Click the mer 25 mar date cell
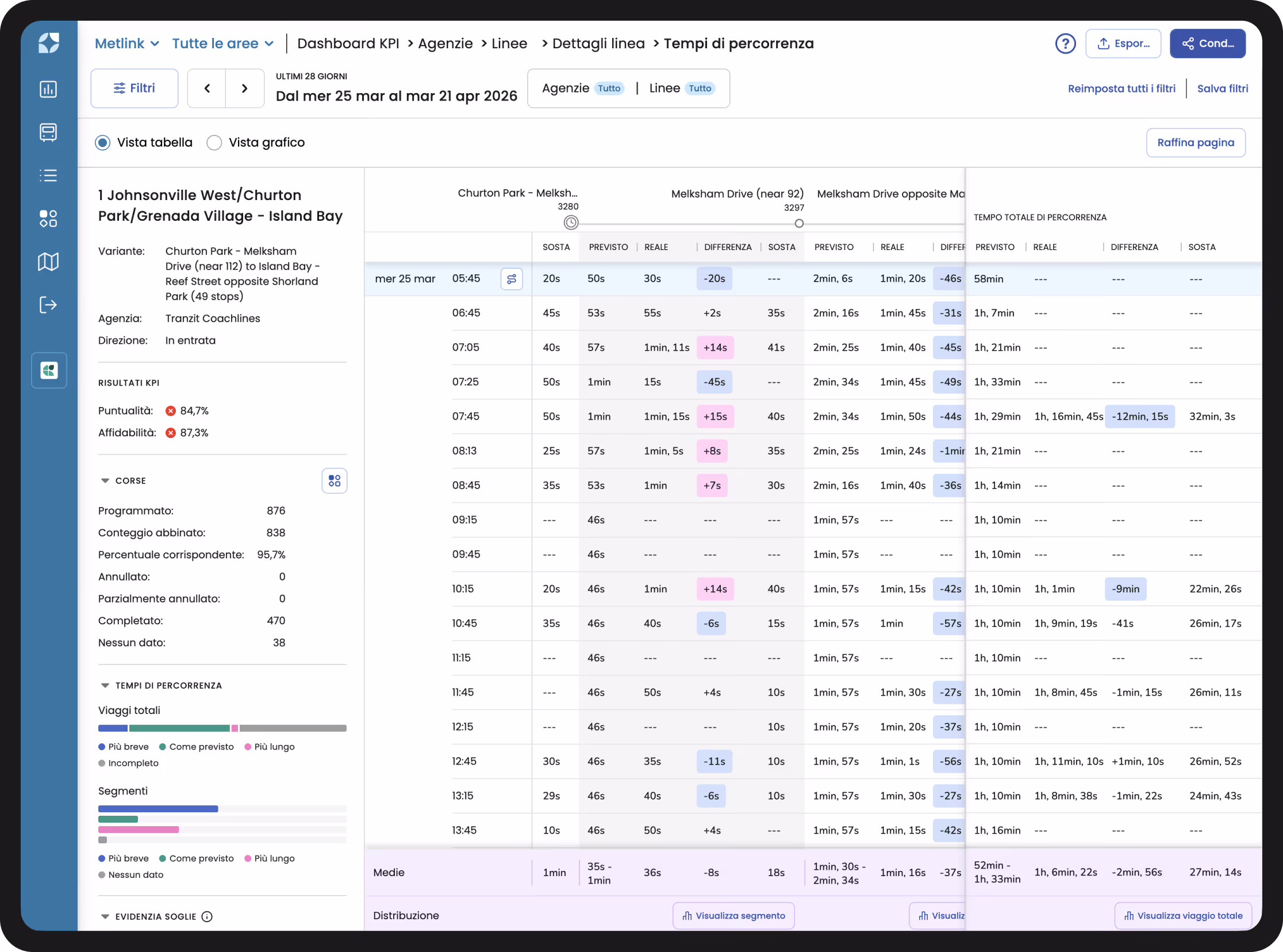Viewport: 1283px width, 952px height. tap(405, 278)
